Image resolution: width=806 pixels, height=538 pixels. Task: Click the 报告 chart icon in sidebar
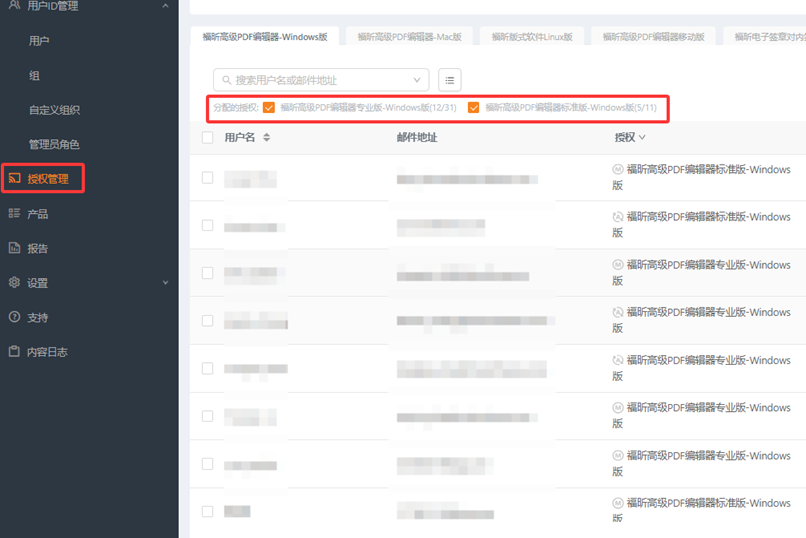click(x=14, y=248)
